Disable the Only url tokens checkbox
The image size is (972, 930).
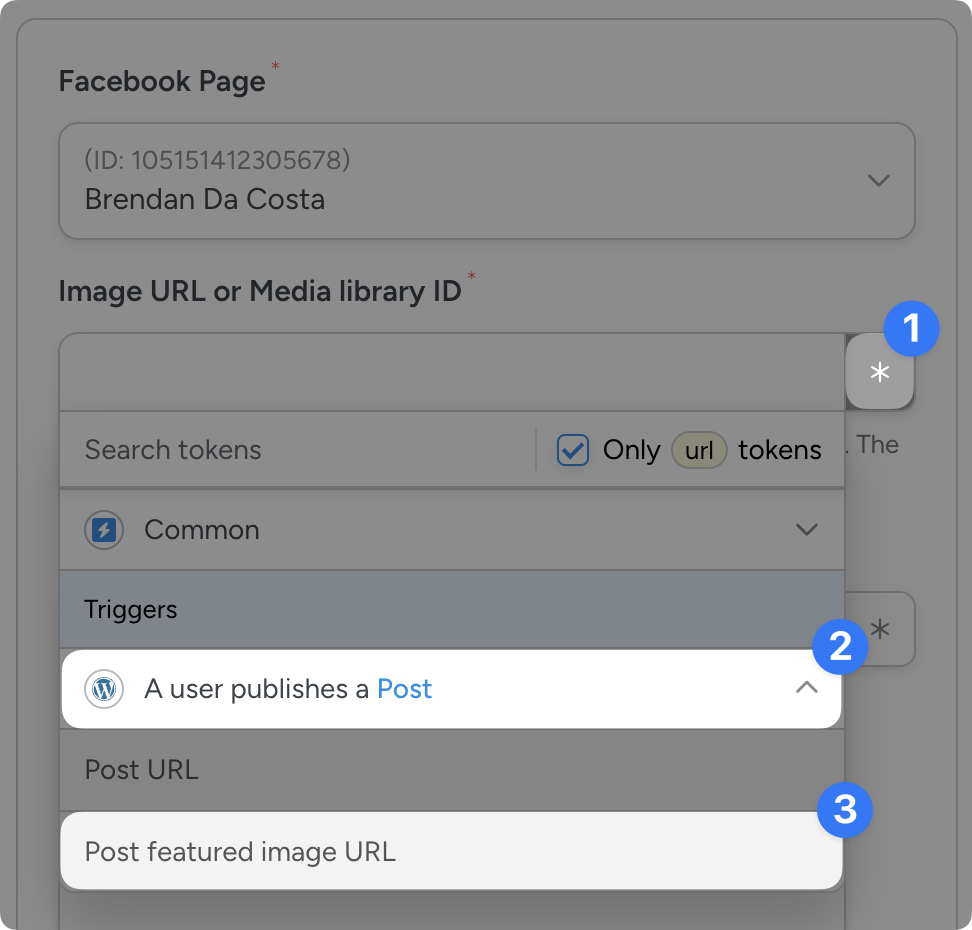pyautogui.click(x=572, y=450)
